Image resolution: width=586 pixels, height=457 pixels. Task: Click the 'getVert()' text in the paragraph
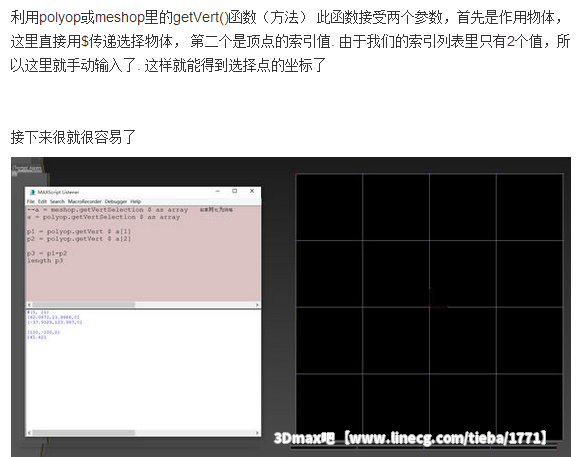201,18
